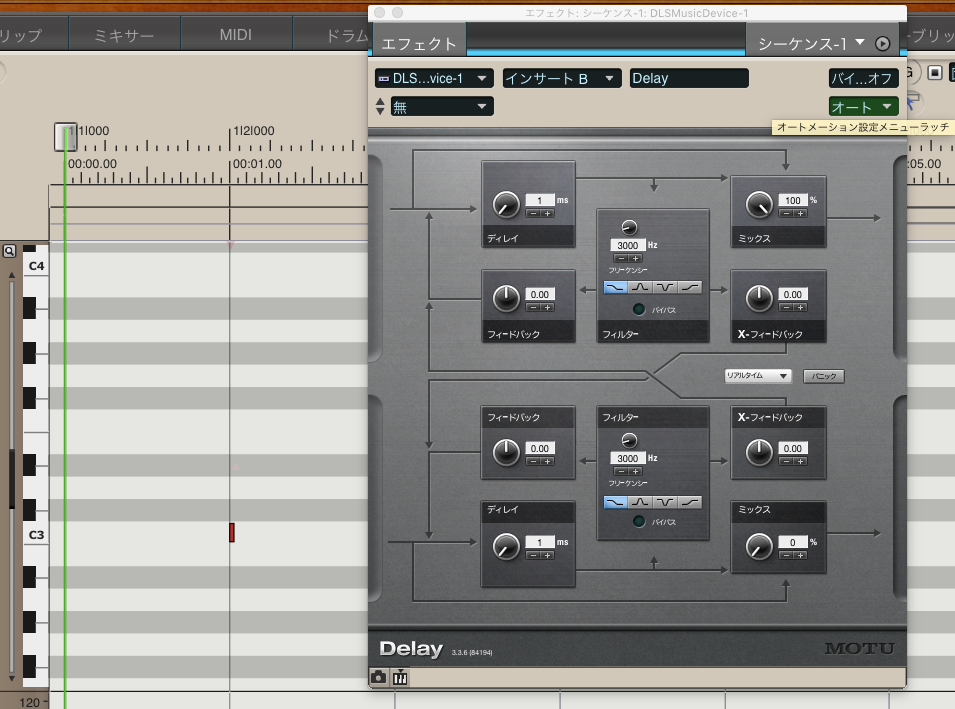Toggle lower filter バイパス LED
Screen dimensions: 955x709
(639, 521)
